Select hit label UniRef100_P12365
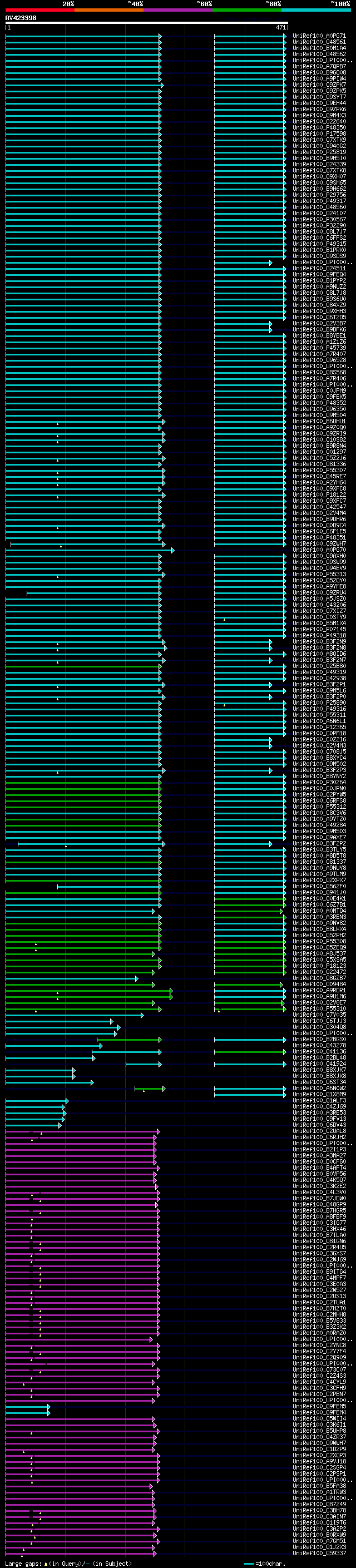The height and width of the screenshot is (1568, 356). point(319,727)
